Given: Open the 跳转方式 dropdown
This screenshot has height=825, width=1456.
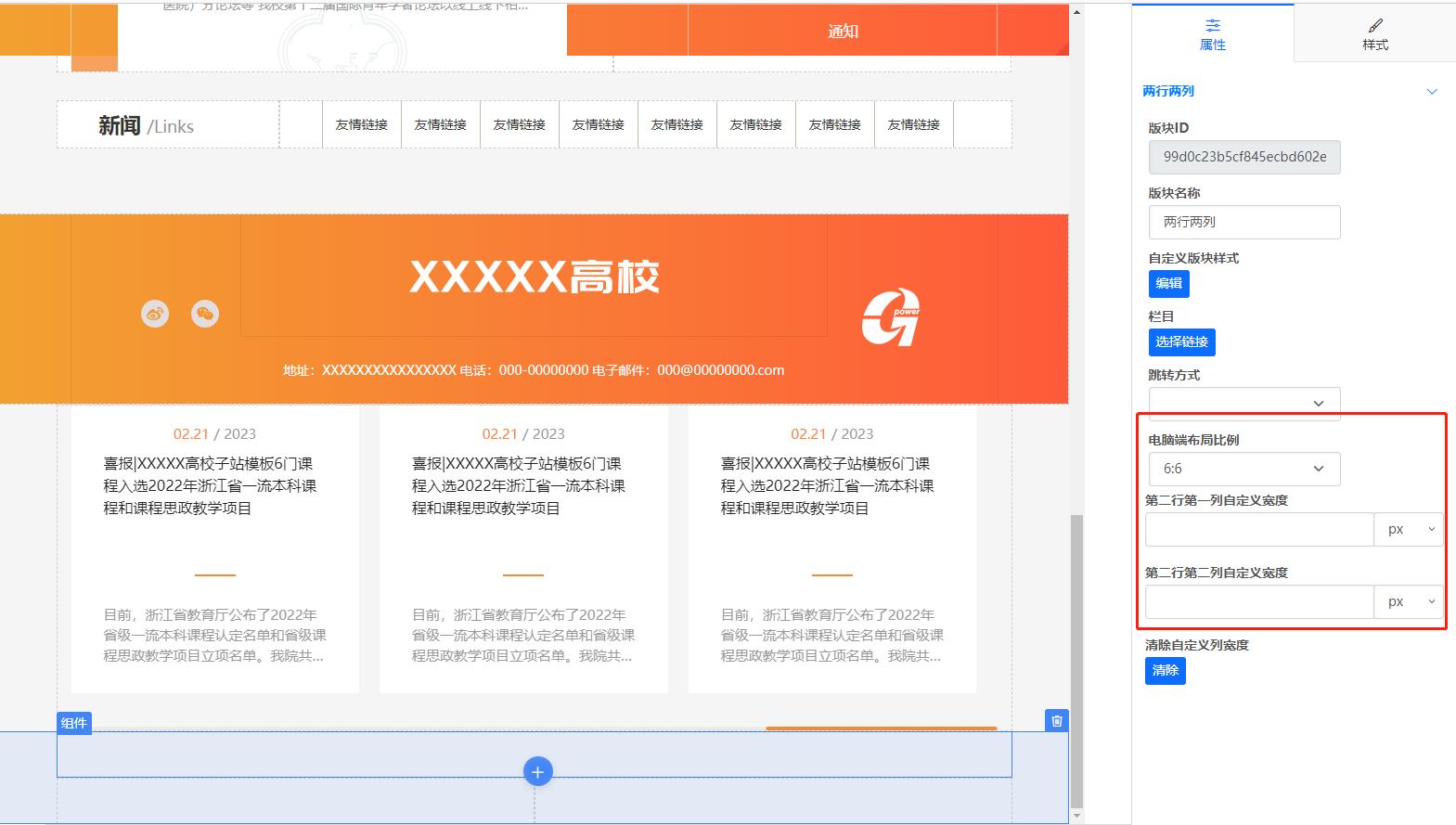Looking at the screenshot, I should 1243,403.
